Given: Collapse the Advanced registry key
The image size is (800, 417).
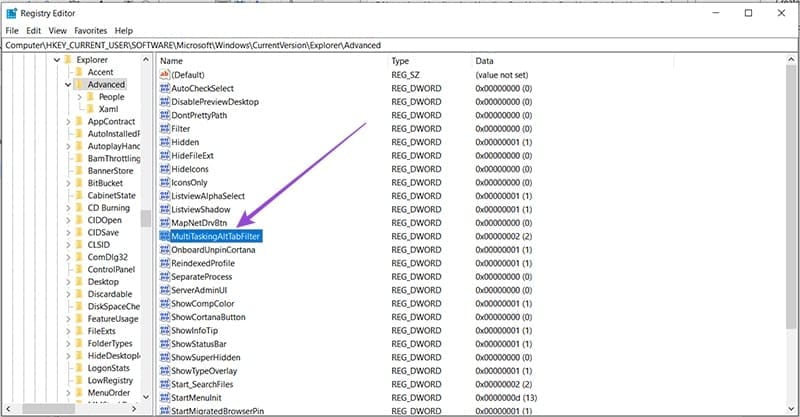Looking at the screenshot, I should click(x=67, y=85).
